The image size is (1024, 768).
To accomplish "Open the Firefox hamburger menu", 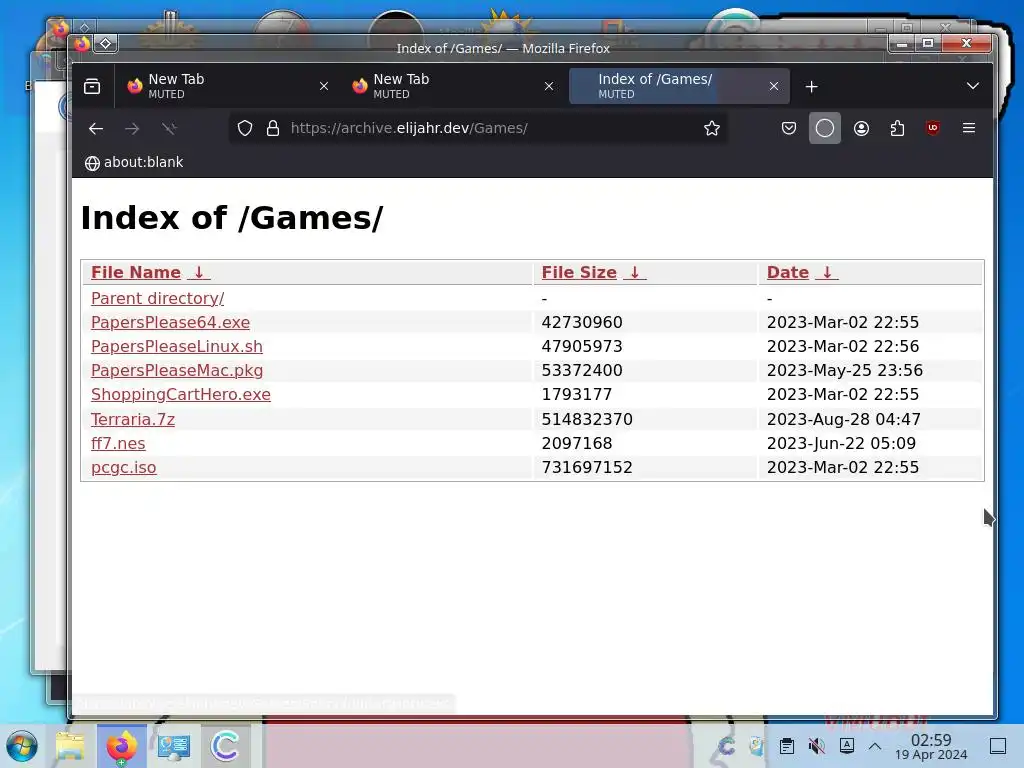I will click(x=968, y=128).
